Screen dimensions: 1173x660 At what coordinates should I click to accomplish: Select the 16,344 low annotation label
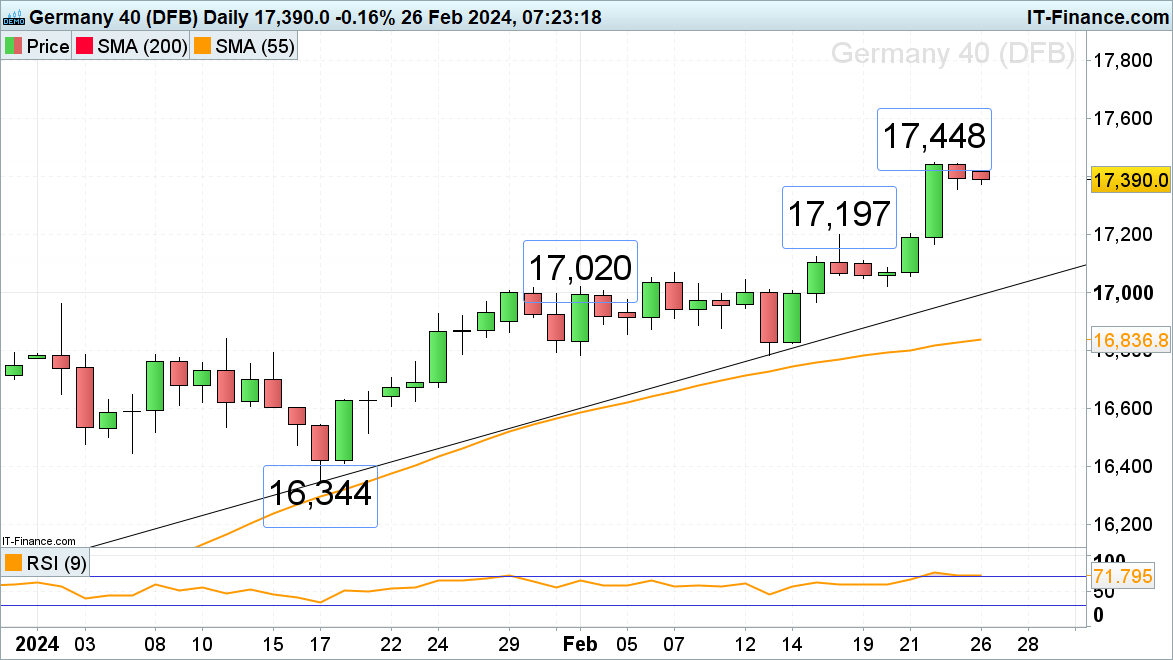coord(320,495)
